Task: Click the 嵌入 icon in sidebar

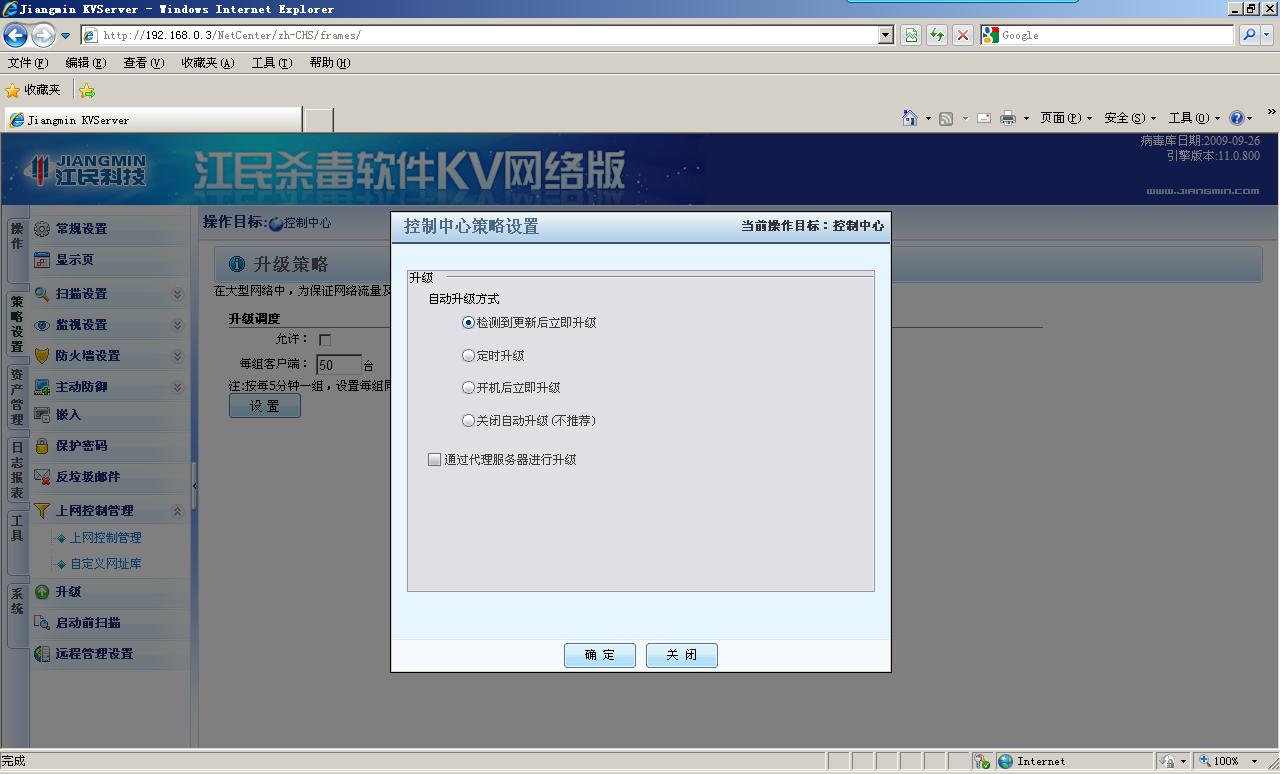Action: (x=42, y=414)
